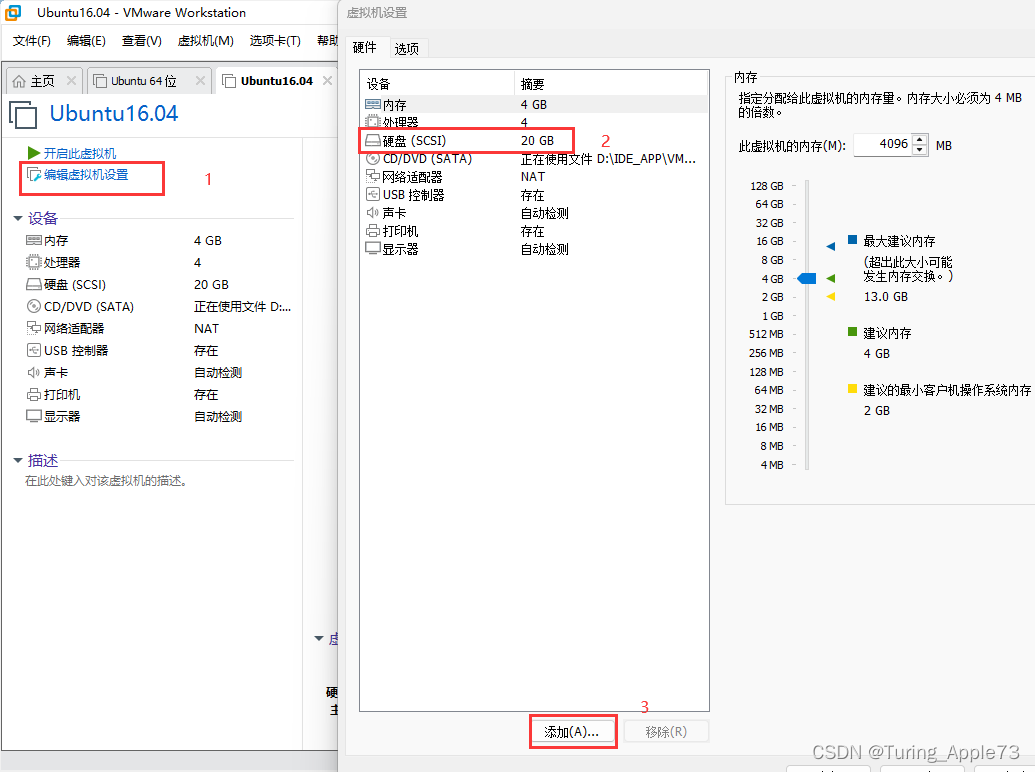Click the 设备 column header in settings list

438,84
